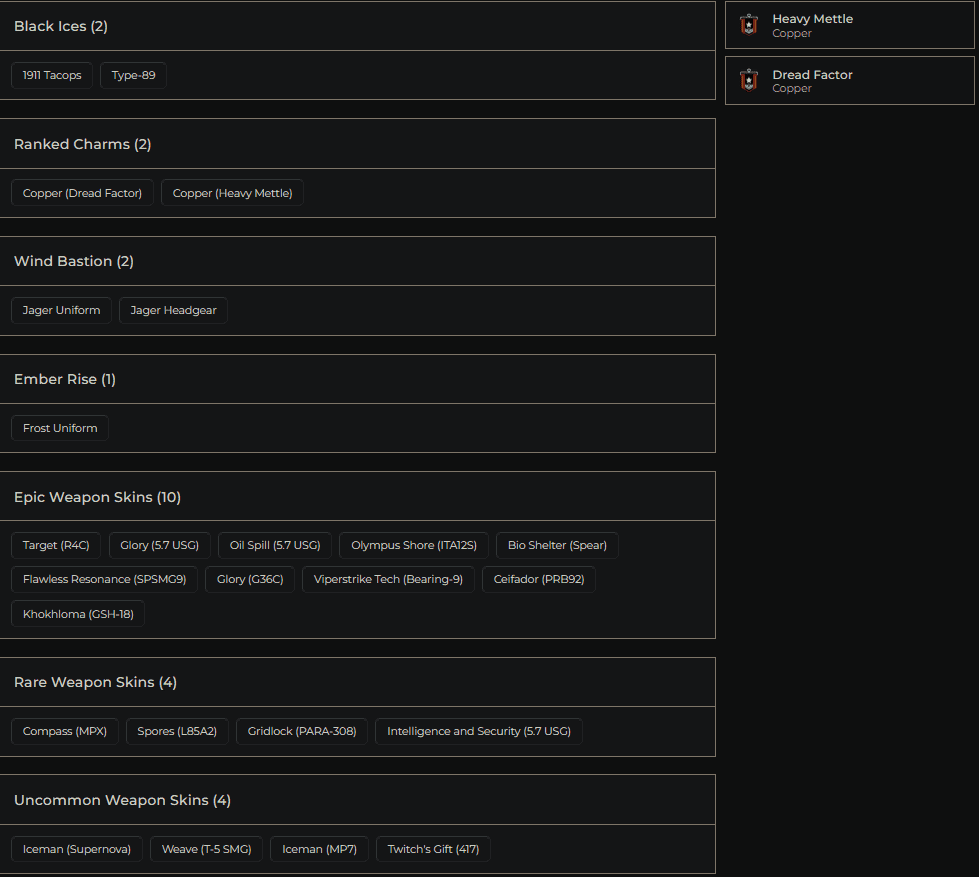Click the Wind Bastion (2) header
The image size is (979, 877).
[357, 261]
